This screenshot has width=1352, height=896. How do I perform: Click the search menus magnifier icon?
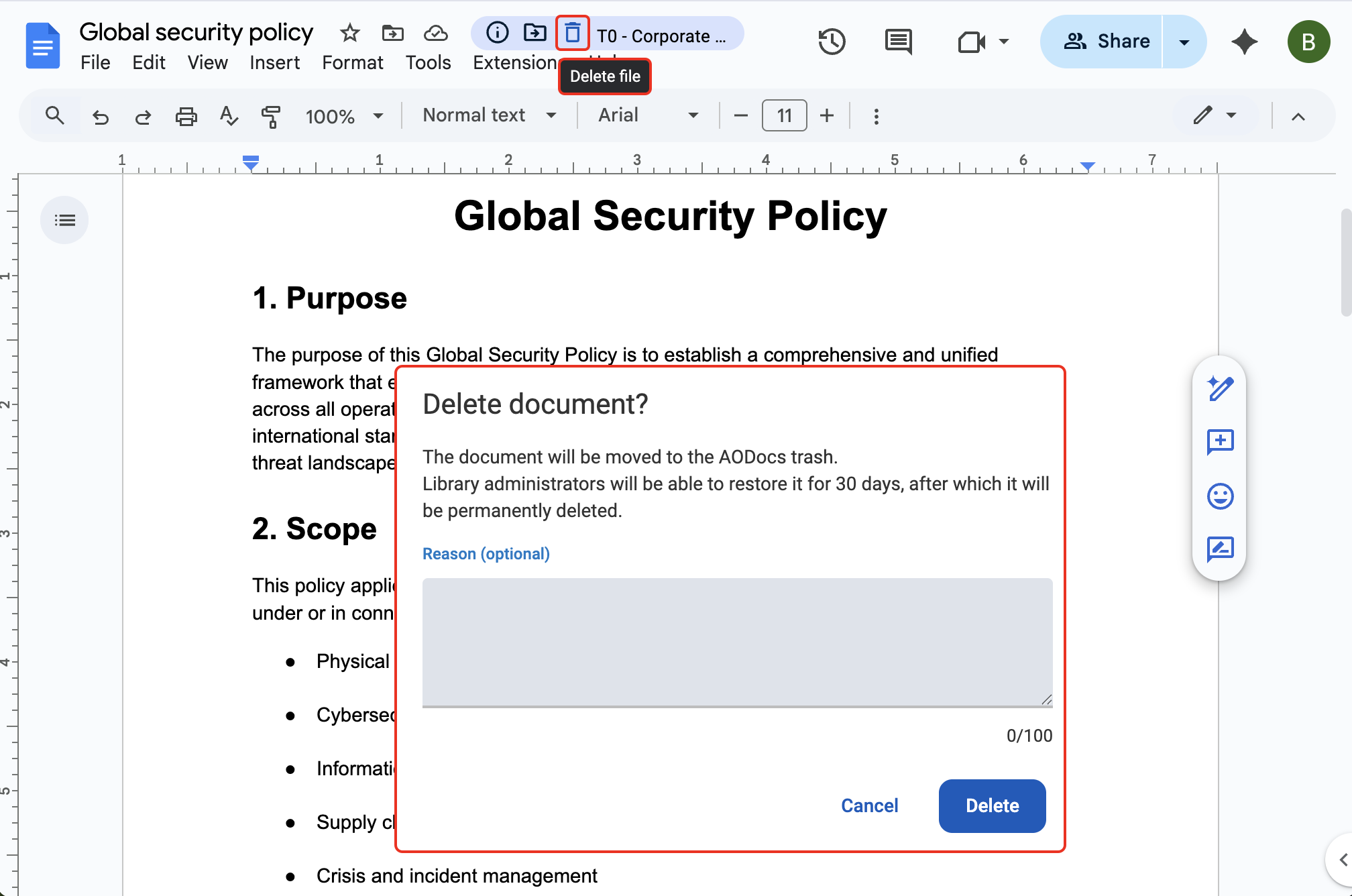(55, 116)
